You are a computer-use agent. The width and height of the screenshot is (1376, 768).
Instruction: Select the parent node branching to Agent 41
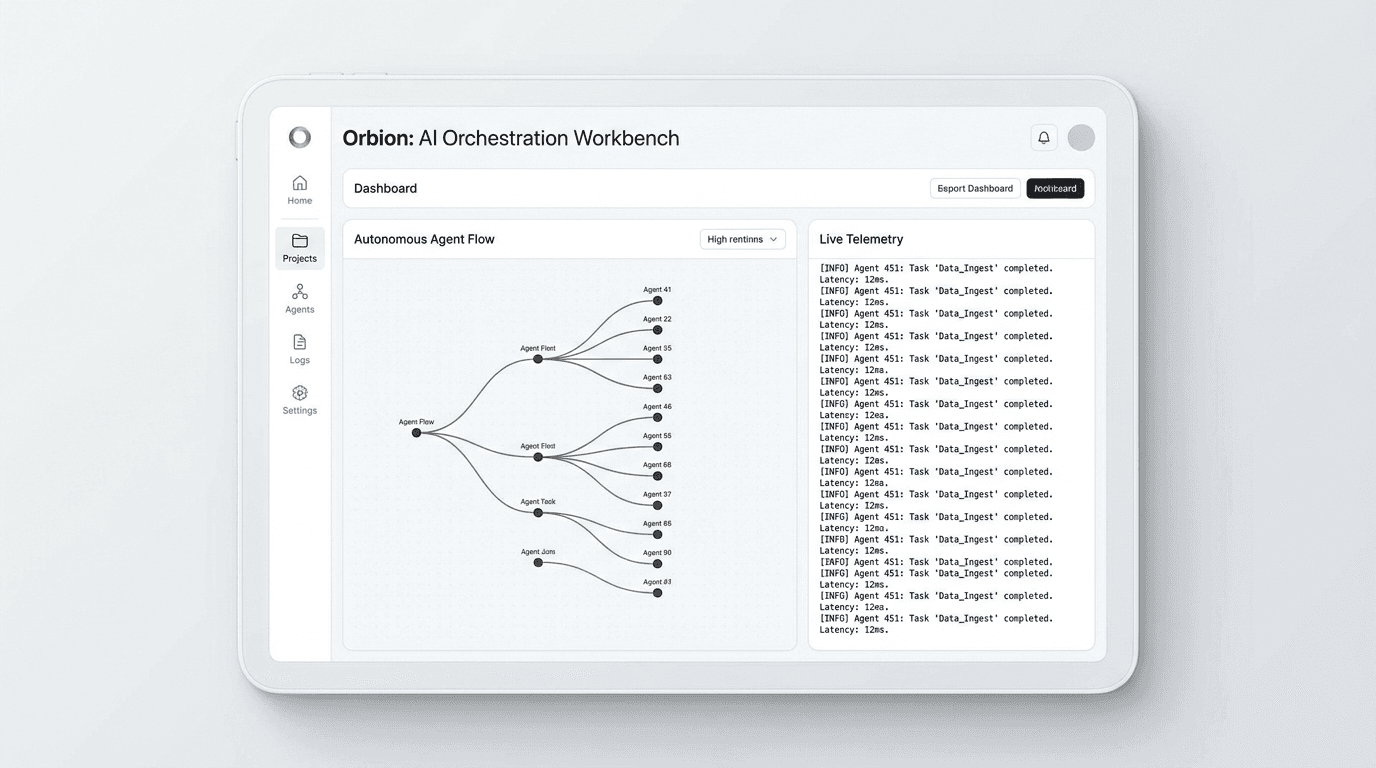pos(538,359)
